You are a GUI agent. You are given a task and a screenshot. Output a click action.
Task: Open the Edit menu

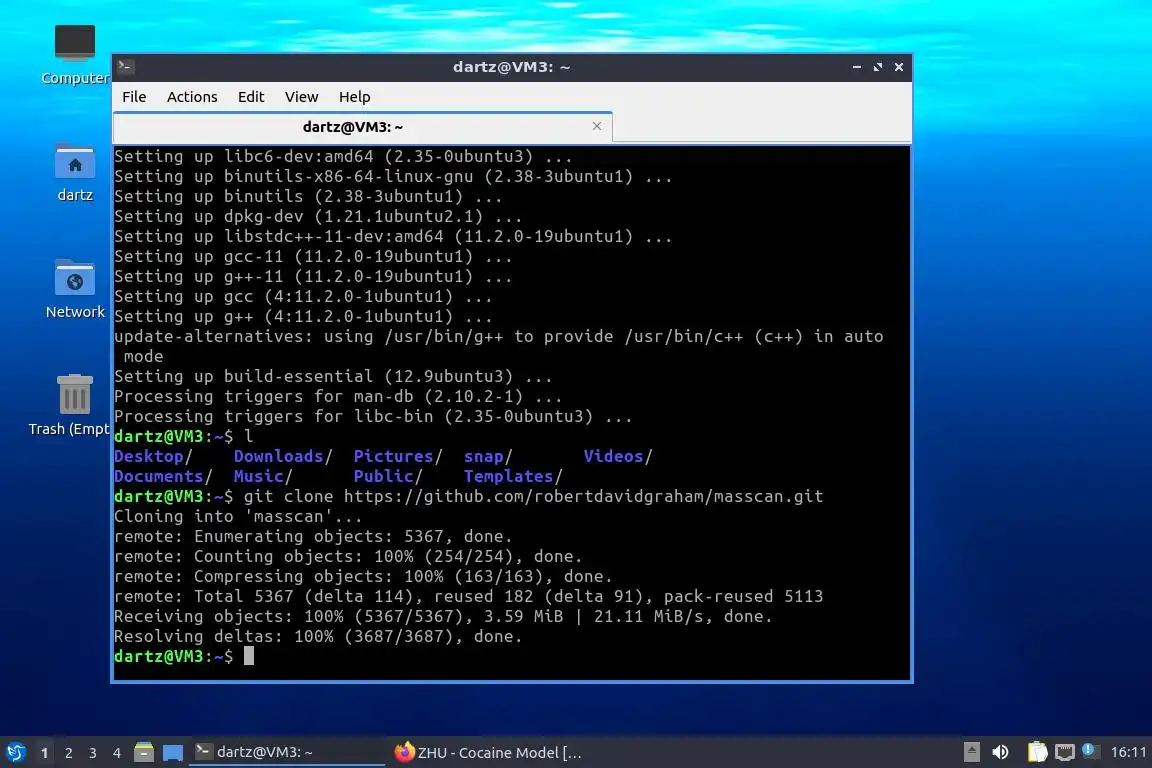[x=251, y=97]
